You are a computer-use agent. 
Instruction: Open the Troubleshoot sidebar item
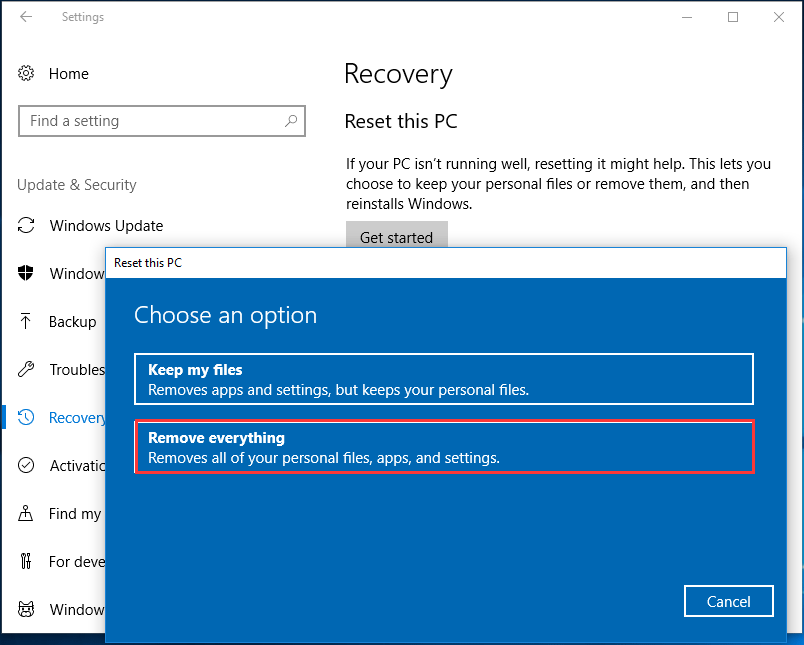(x=77, y=370)
